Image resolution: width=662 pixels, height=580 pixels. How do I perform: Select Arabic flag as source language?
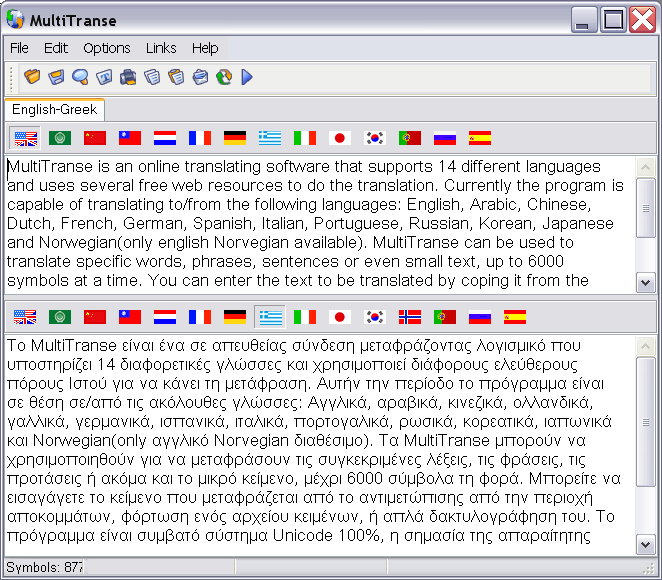60,138
